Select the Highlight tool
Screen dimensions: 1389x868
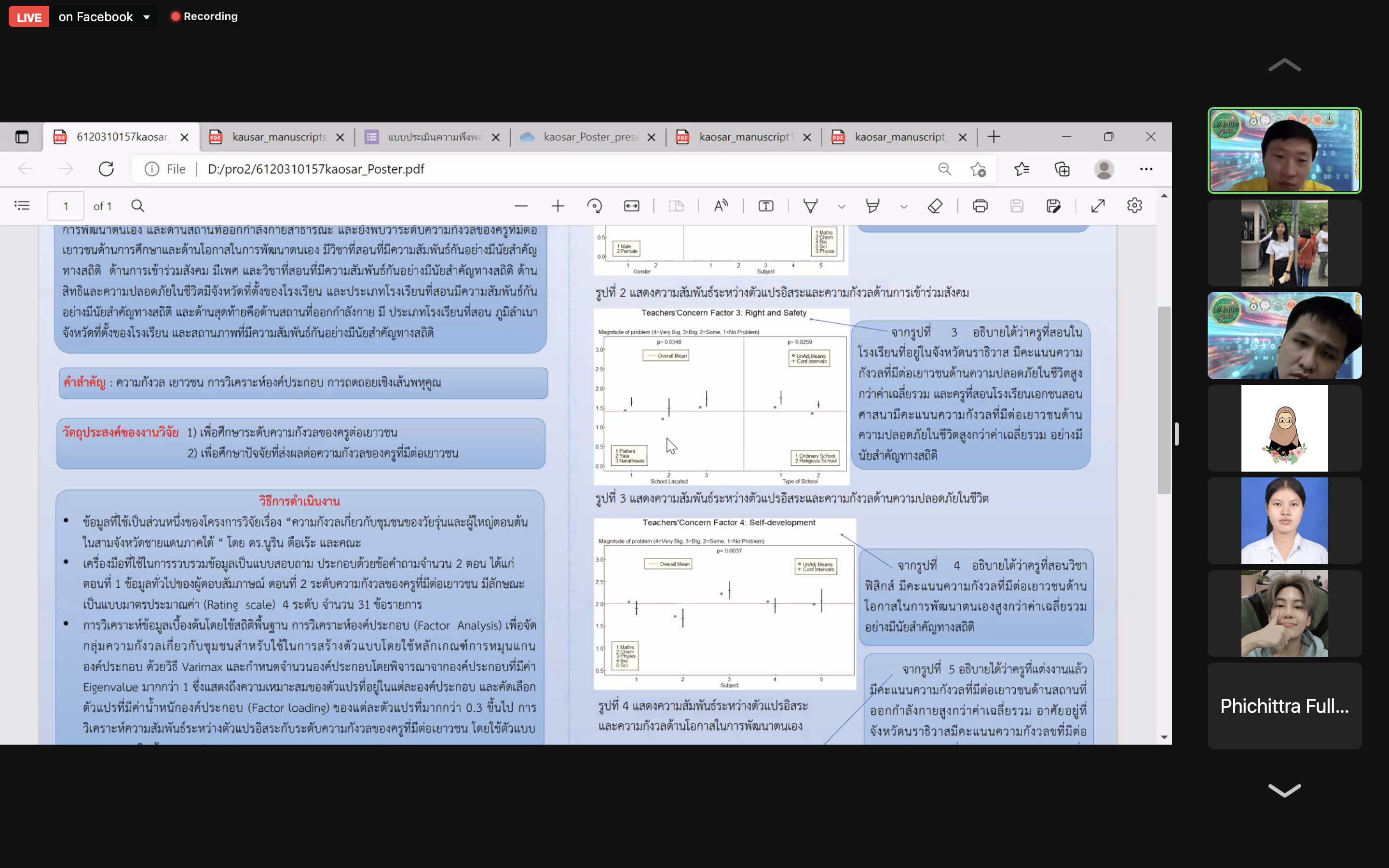coord(872,205)
